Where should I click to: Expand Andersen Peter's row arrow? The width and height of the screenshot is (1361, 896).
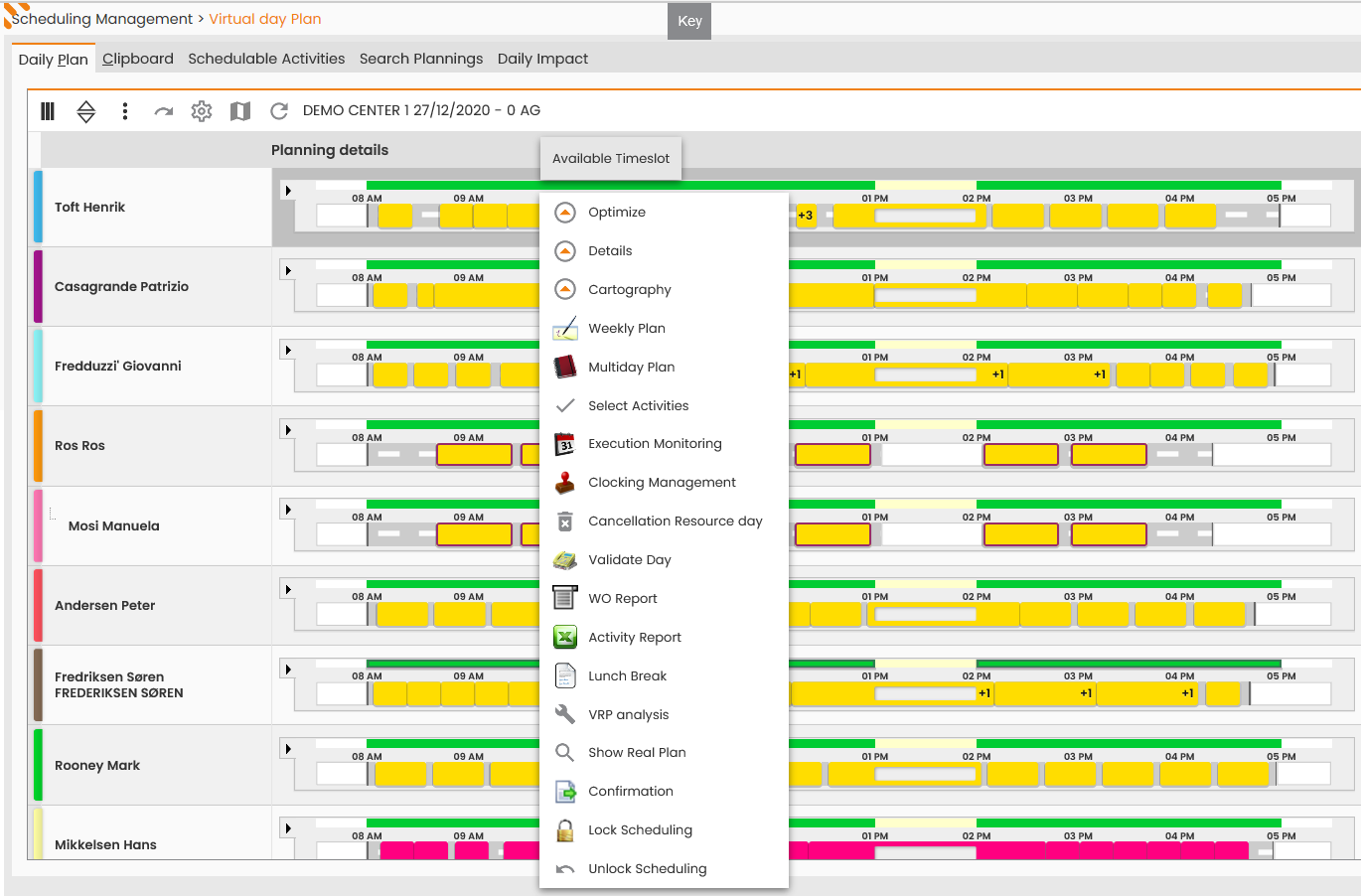tap(288, 589)
